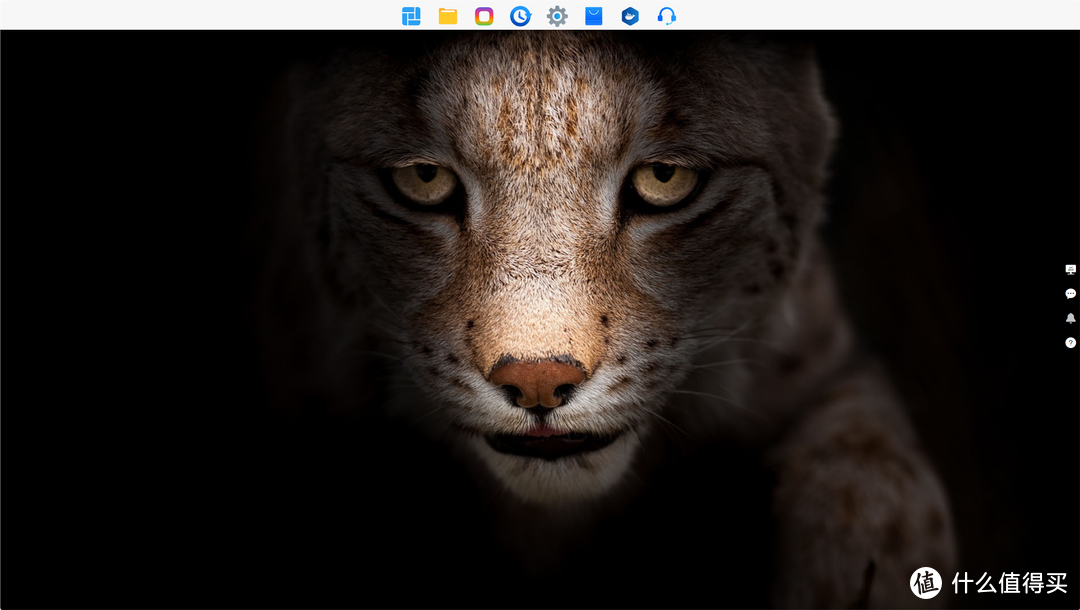The width and height of the screenshot is (1080, 610).
Task: Launch the colorful square photos app
Action: tap(484, 16)
